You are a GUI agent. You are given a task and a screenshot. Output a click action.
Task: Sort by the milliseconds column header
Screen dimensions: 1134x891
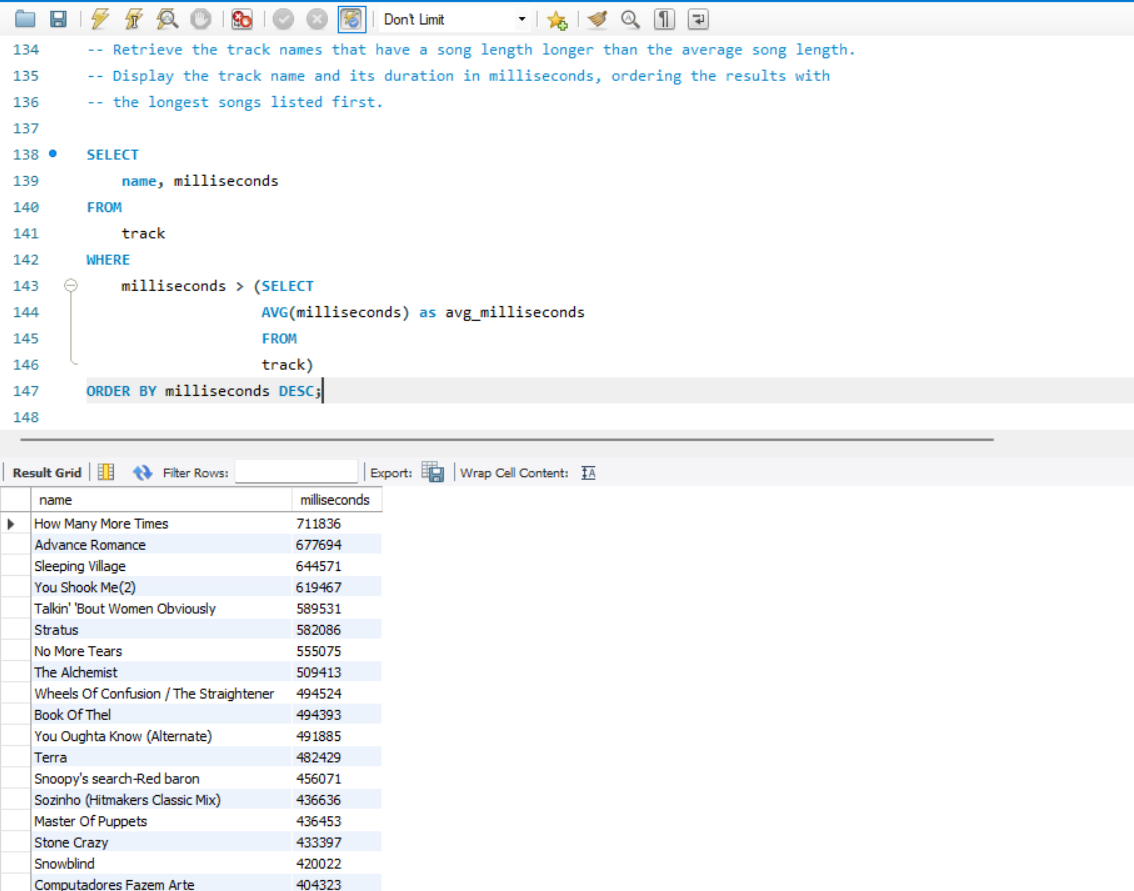(x=335, y=500)
